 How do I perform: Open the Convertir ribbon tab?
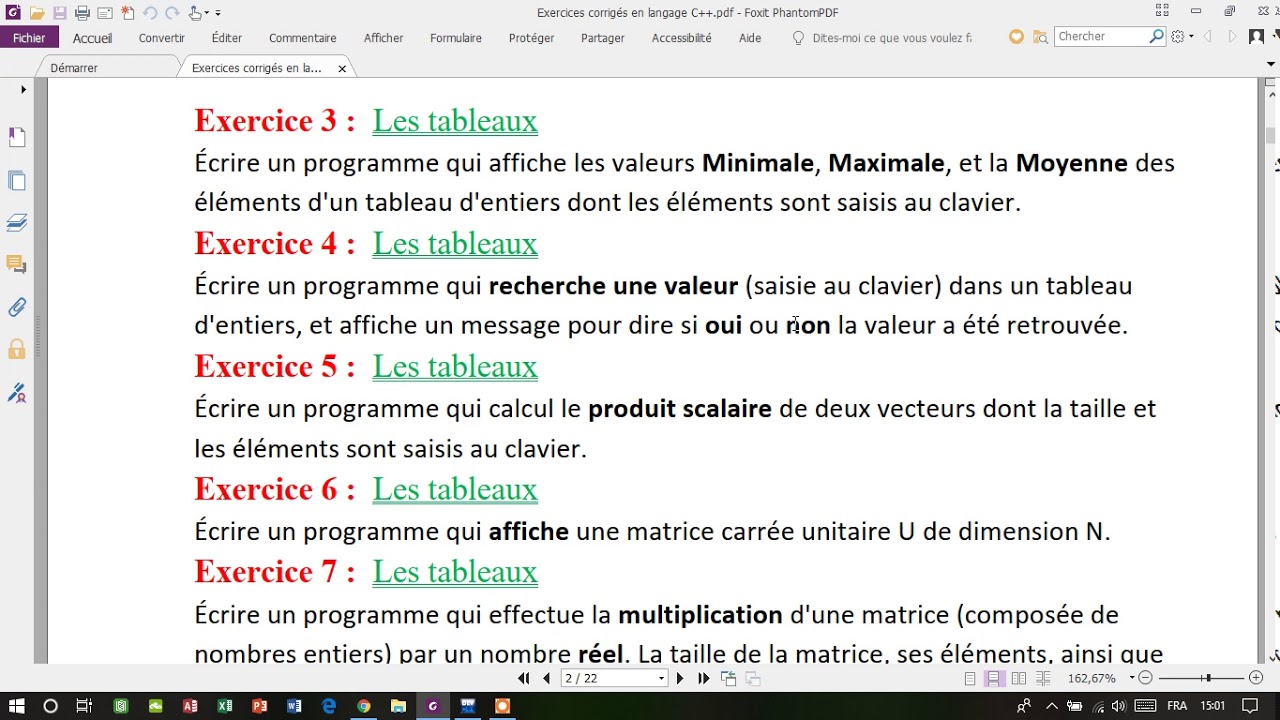(x=162, y=38)
